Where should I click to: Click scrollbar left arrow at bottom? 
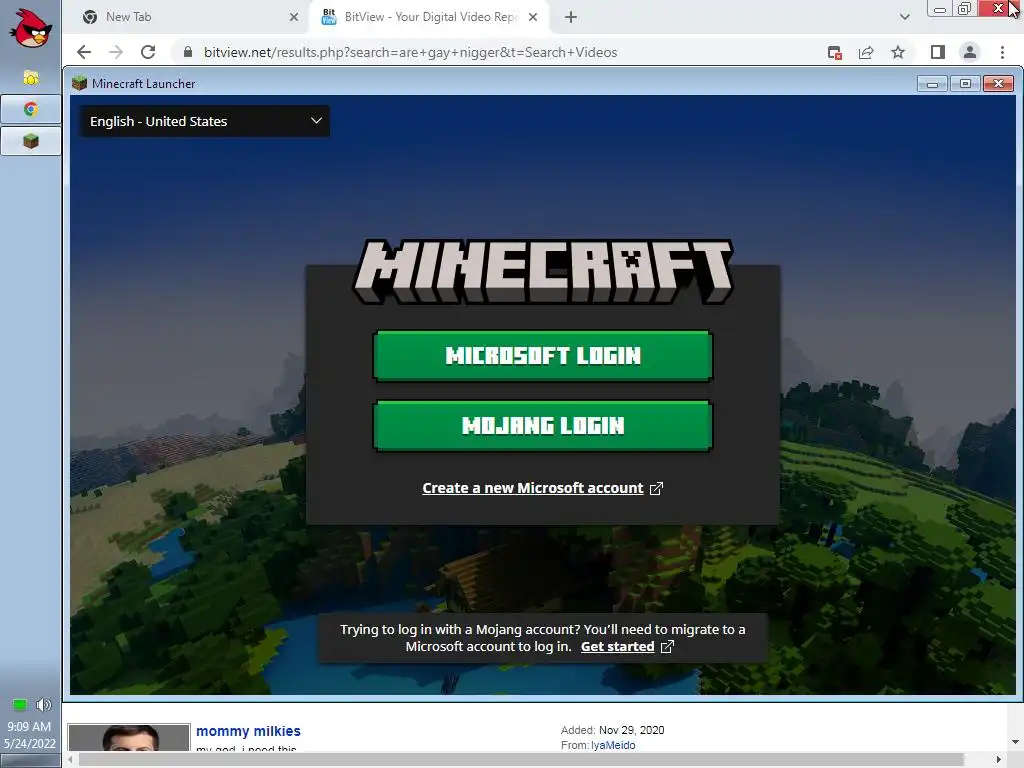pyautogui.click(x=71, y=760)
